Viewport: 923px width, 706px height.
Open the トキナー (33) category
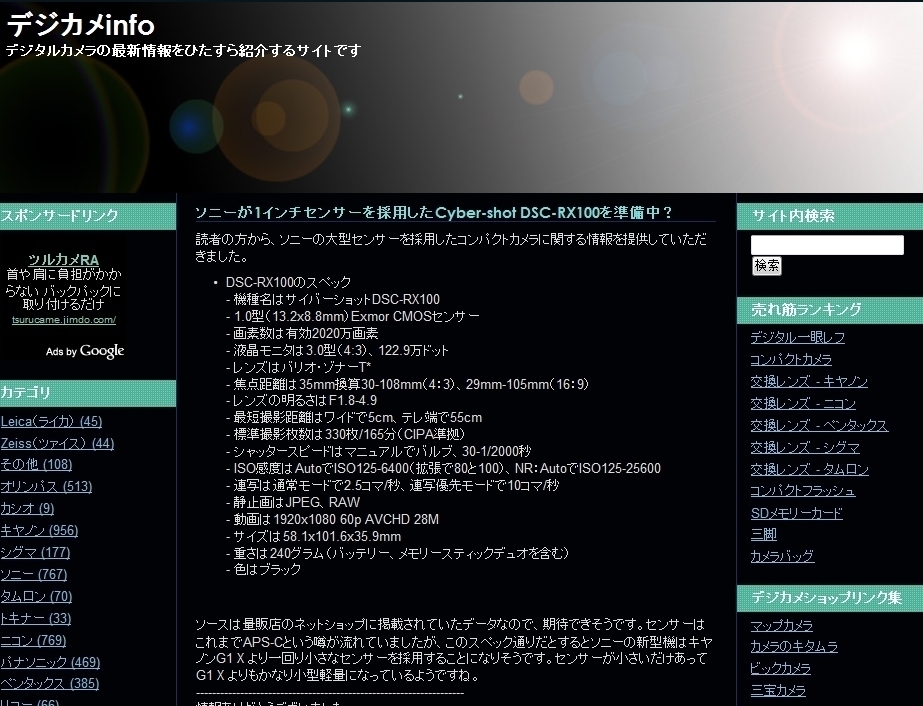[35, 618]
